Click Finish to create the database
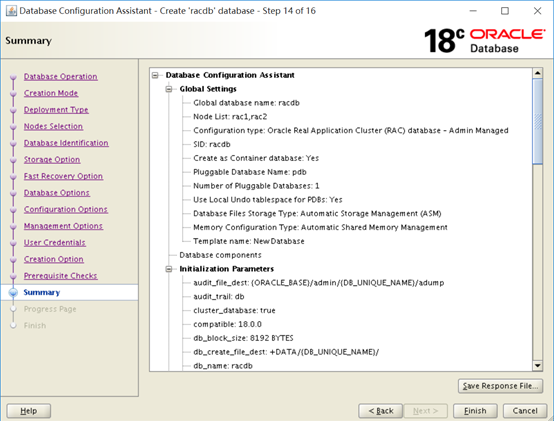554x421 pixels. pyautogui.click(x=475, y=411)
